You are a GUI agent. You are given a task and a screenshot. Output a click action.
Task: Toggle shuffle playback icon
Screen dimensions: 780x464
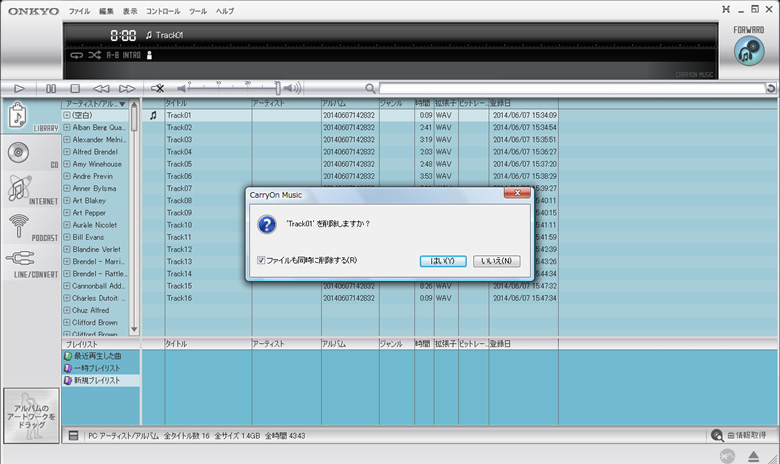click(93, 55)
